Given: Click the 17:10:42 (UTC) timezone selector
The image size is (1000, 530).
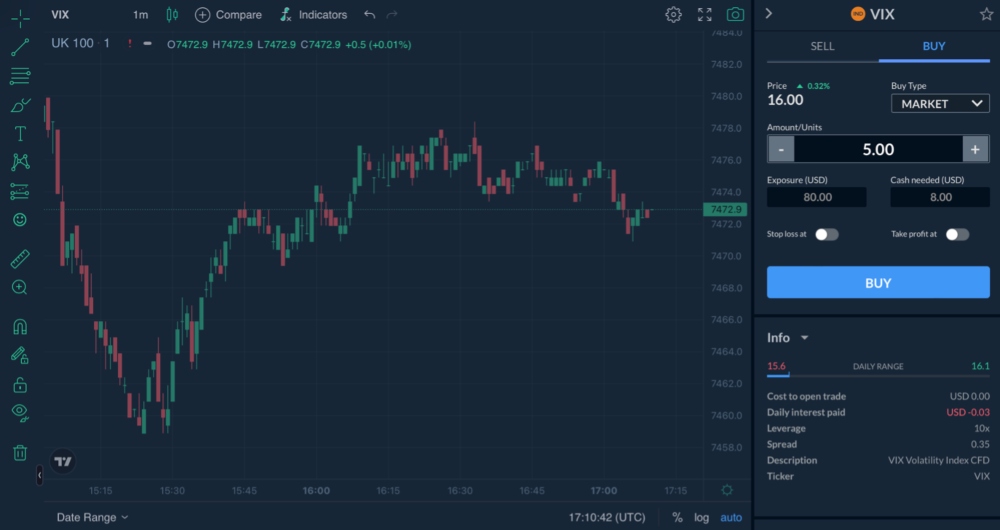Looking at the screenshot, I should (x=607, y=517).
